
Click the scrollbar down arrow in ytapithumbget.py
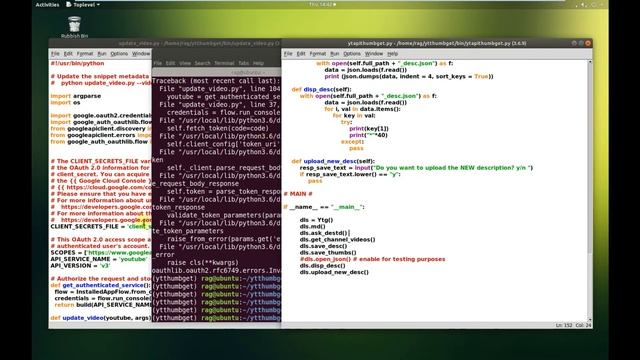tap(589, 320)
